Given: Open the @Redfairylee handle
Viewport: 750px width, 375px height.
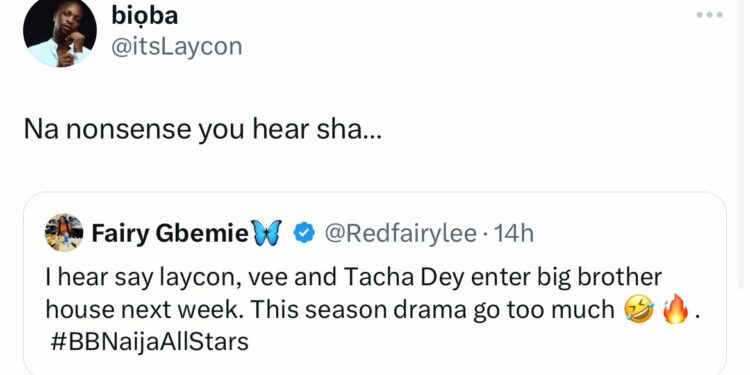Looking at the screenshot, I should coord(400,233).
